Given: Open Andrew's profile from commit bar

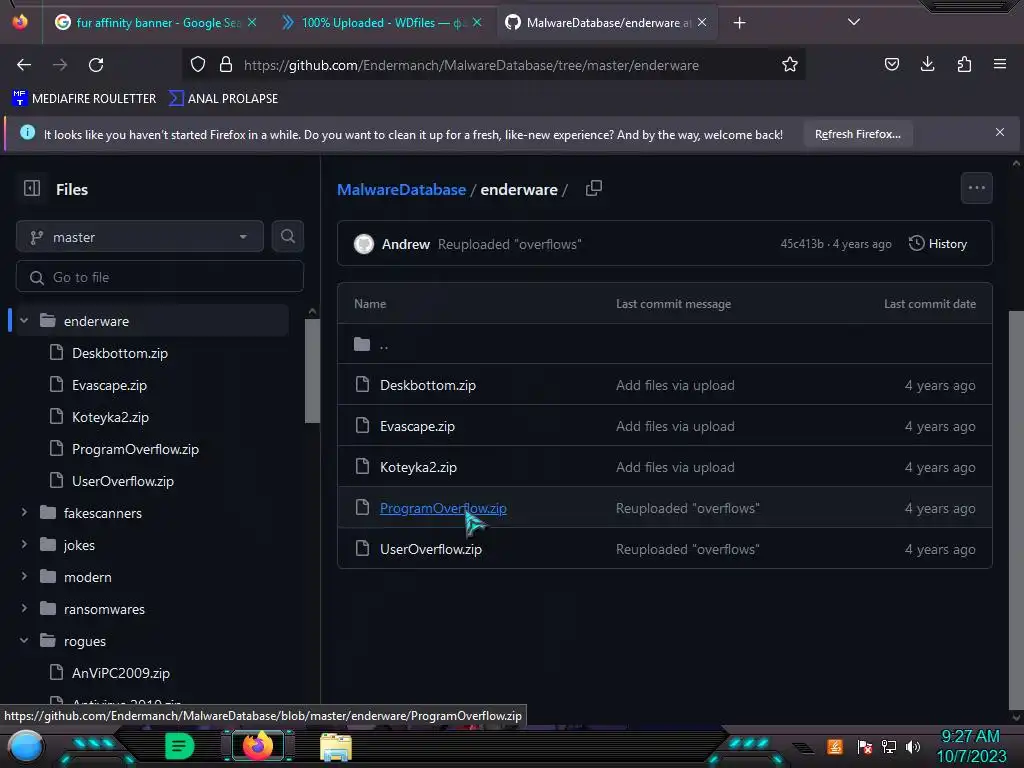Looking at the screenshot, I should pyautogui.click(x=406, y=244).
